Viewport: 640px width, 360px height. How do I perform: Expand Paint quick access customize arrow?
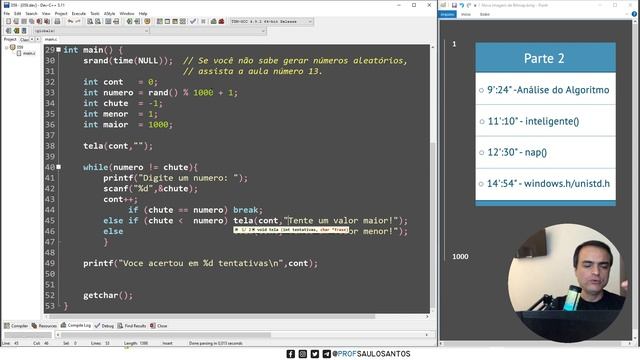click(475, 5)
